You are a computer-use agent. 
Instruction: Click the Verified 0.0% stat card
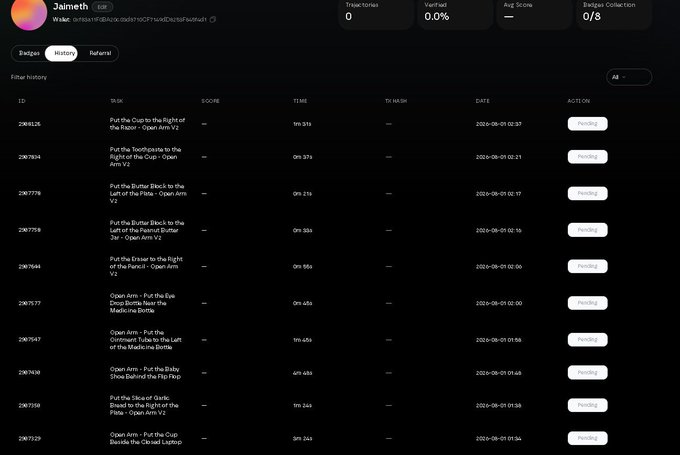point(455,14)
